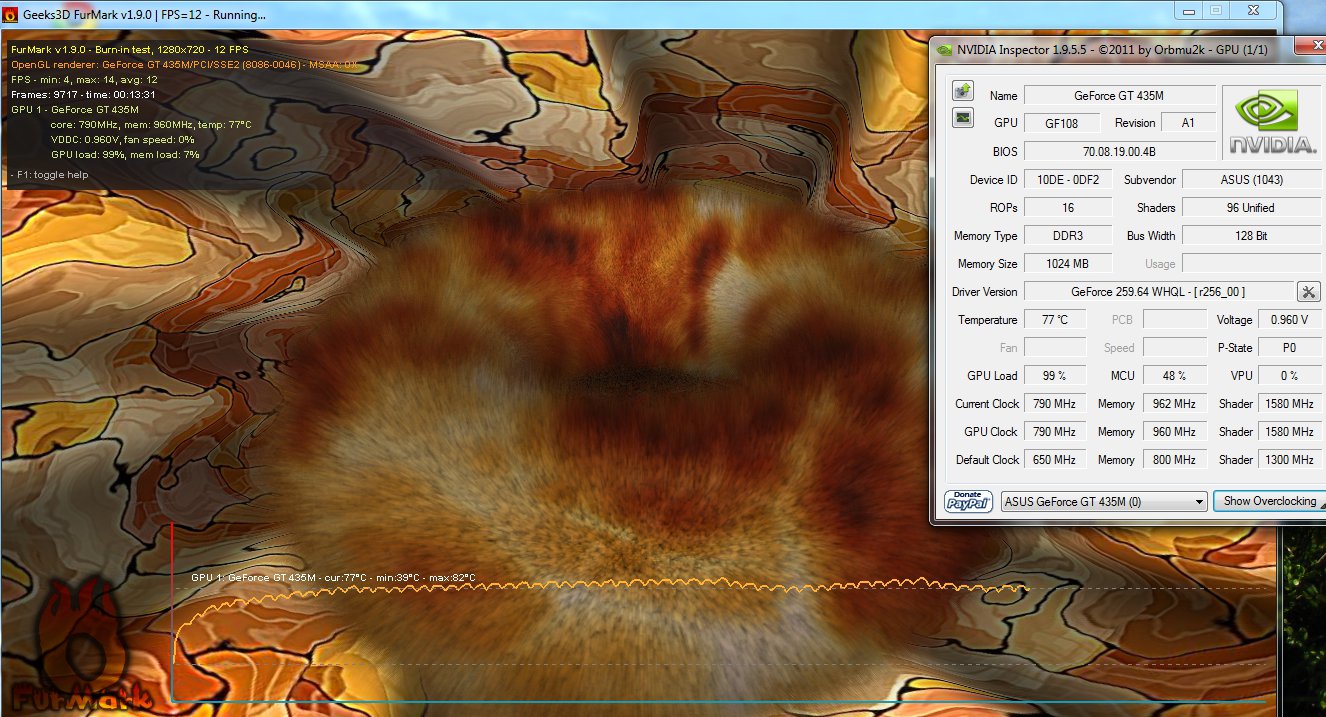Image resolution: width=1326 pixels, height=717 pixels.
Task: Click the screenshot upload icon in NVIDIA Inspector
Action: [x=963, y=91]
